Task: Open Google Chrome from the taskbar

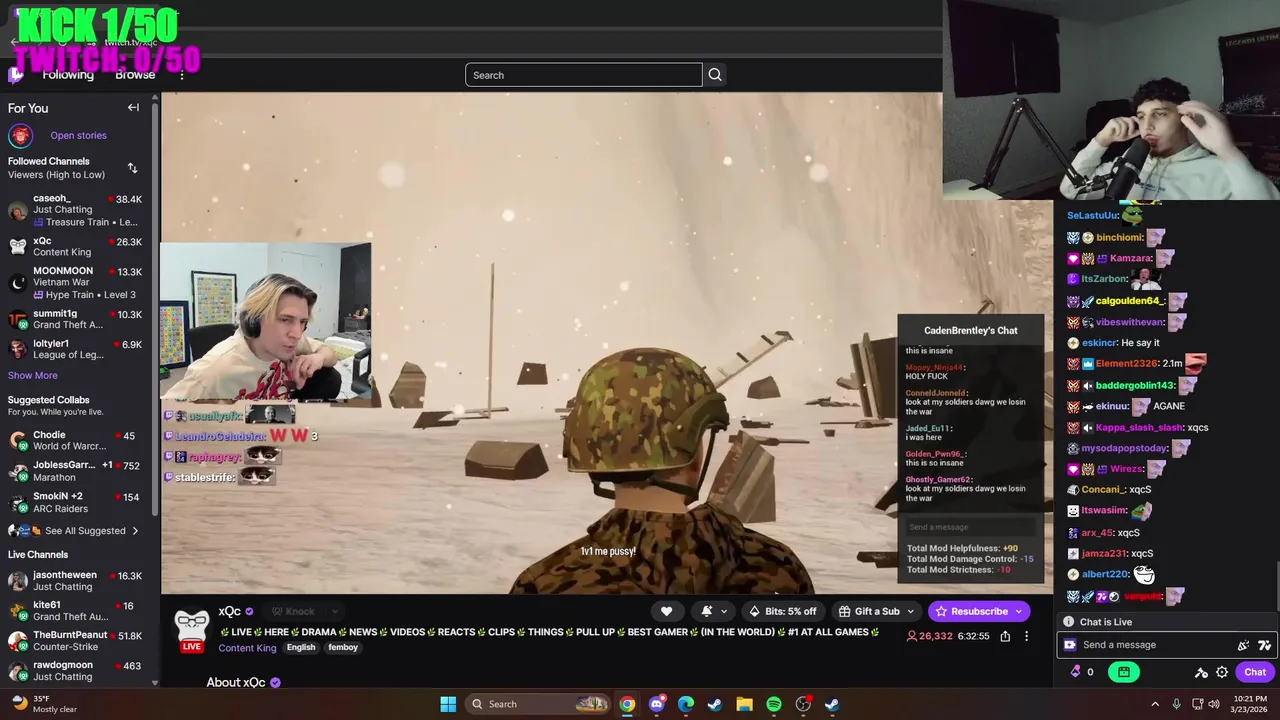Action: click(627, 704)
